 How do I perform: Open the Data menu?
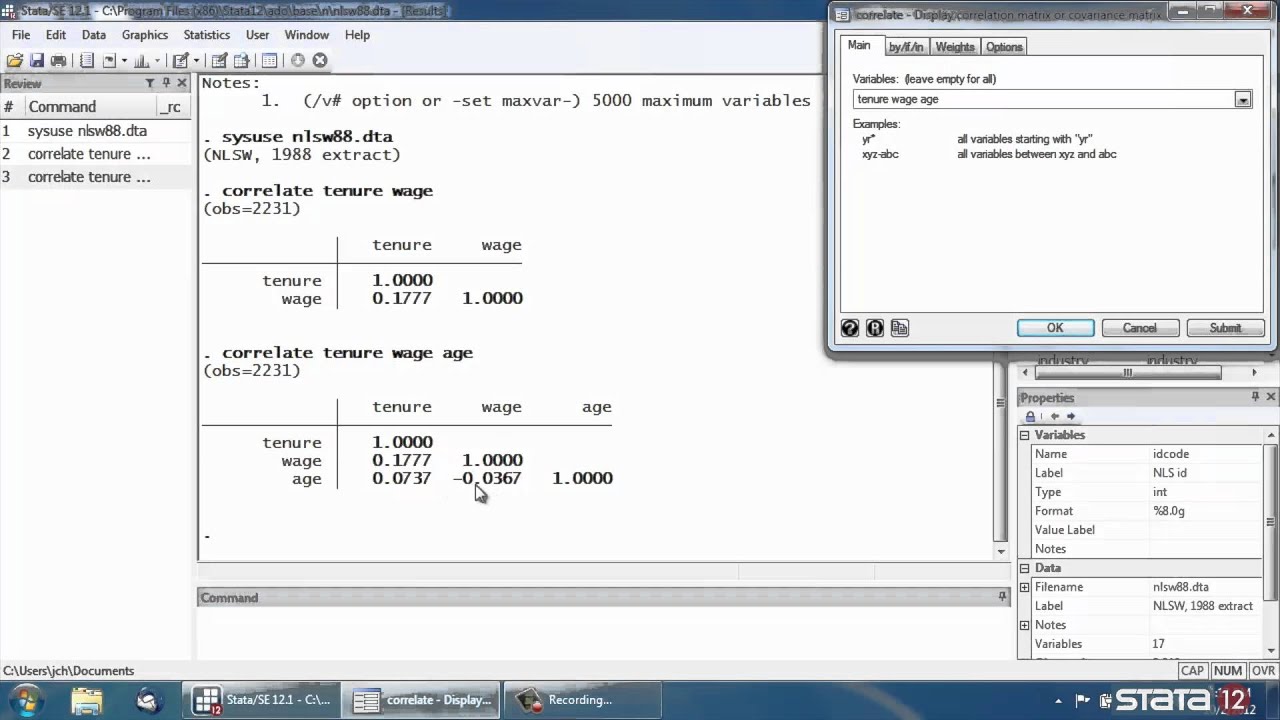click(x=94, y=34)
